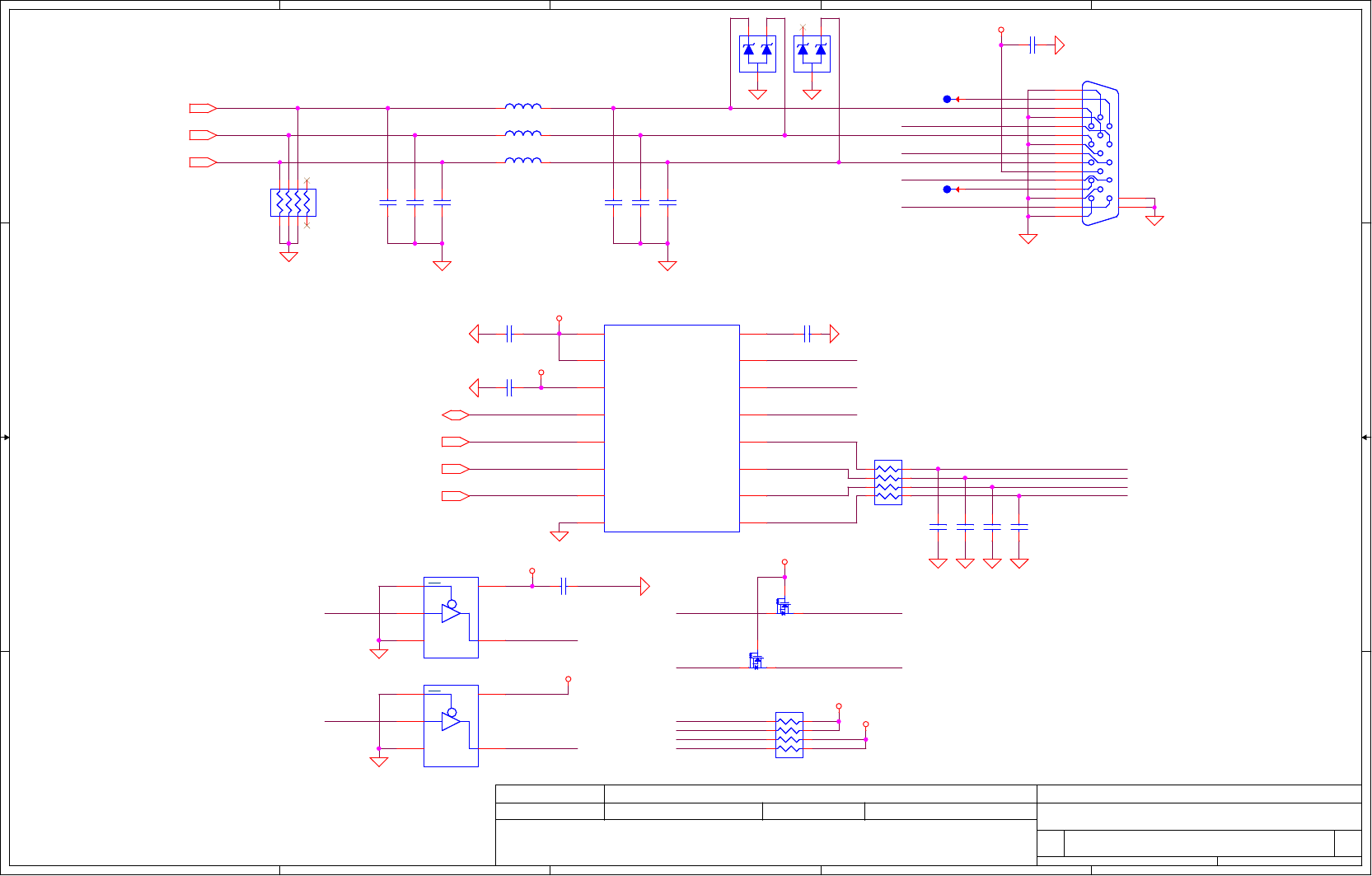Click the lower blue test point near connector
The width and height of the screenshot is (1372, 876).
(947, 190)
